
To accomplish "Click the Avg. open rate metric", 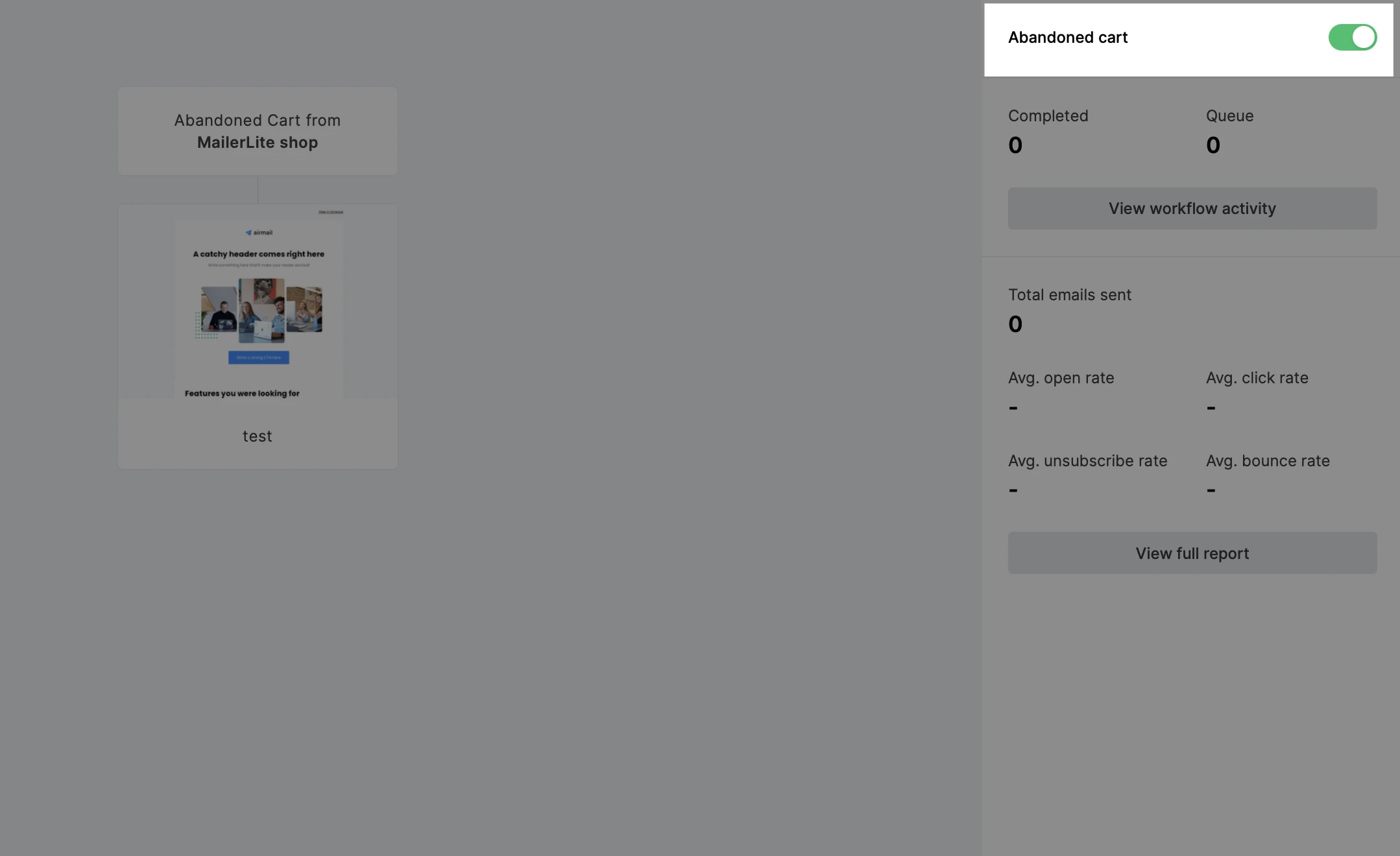I will pos(1061,392).
